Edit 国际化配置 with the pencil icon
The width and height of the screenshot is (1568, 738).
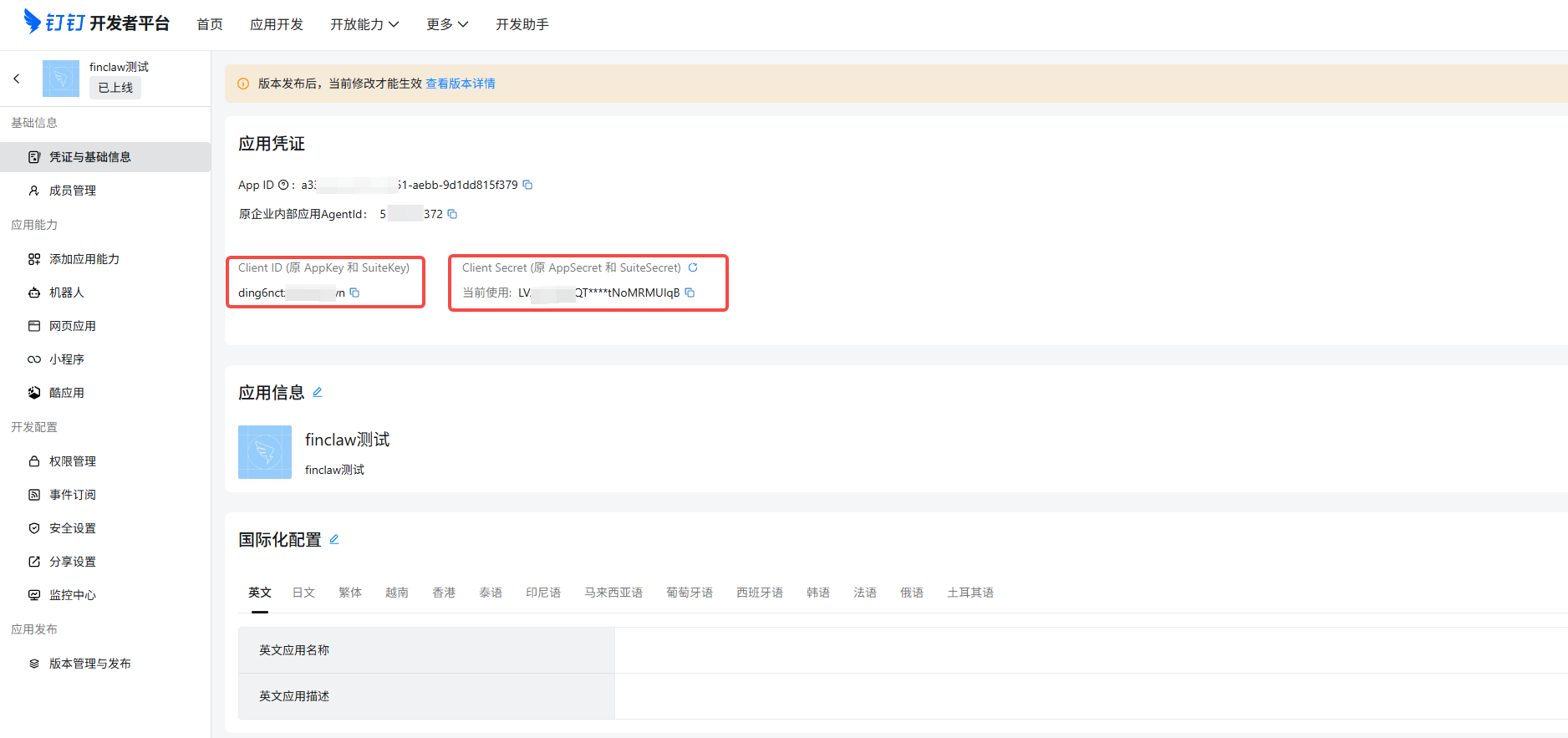click(x=334, y=539)
